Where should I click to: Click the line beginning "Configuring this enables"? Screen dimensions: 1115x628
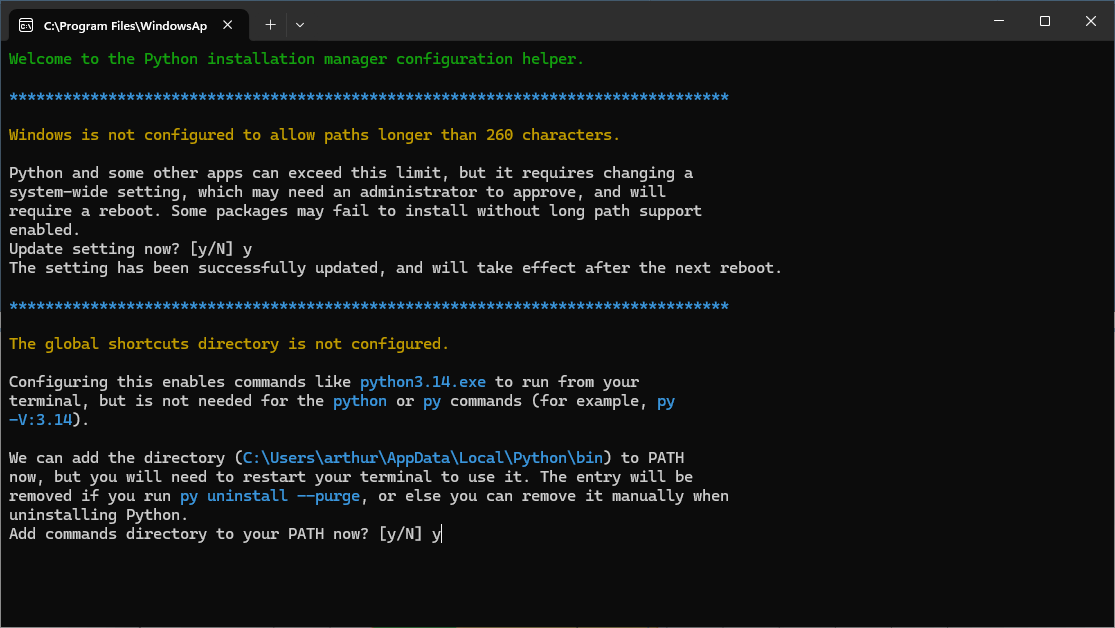(x=324, y=382)
